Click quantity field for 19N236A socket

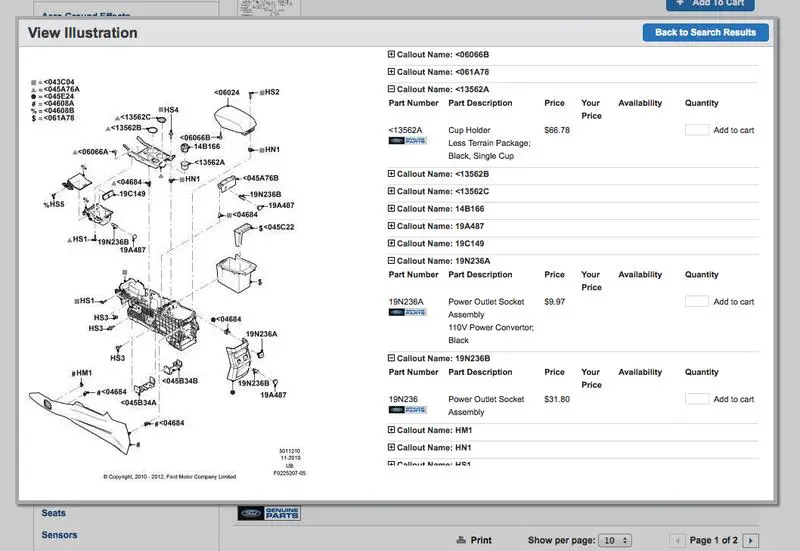(696, 302)
